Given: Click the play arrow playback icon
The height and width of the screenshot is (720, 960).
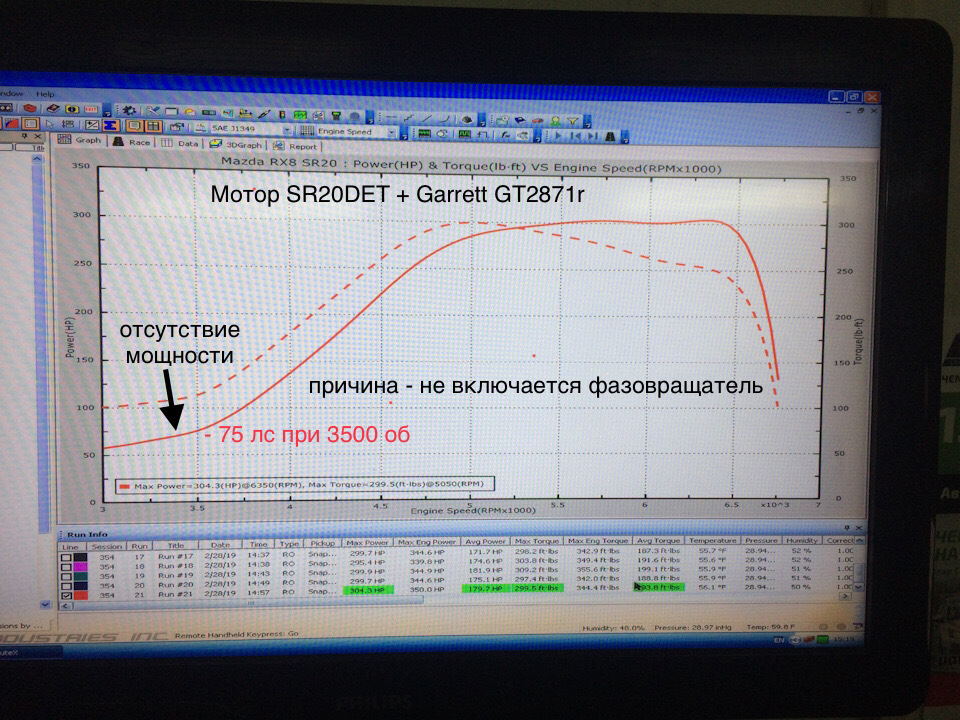Looking at the screenshot, I should click(558, 135).
